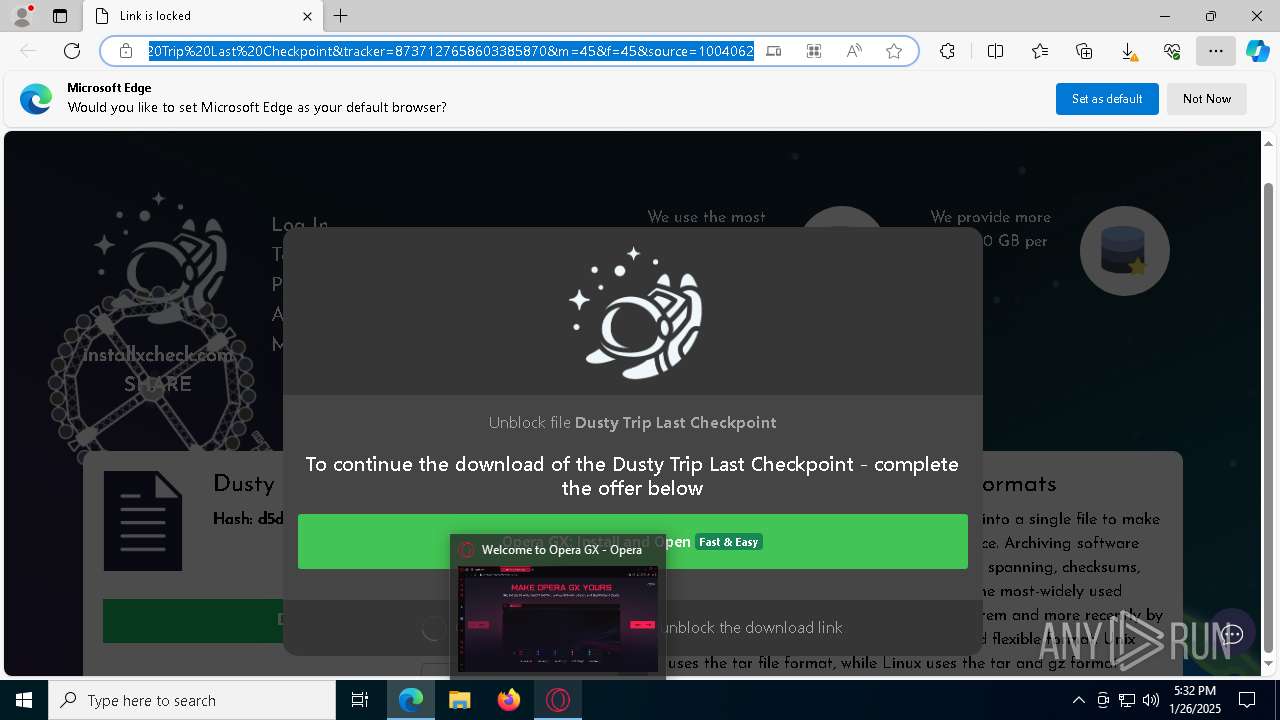Open Welcome to Opera GX preview thumbnail
Image resolution: width=1280 pixels, height=720 pixels.
[x=558, y=618]
